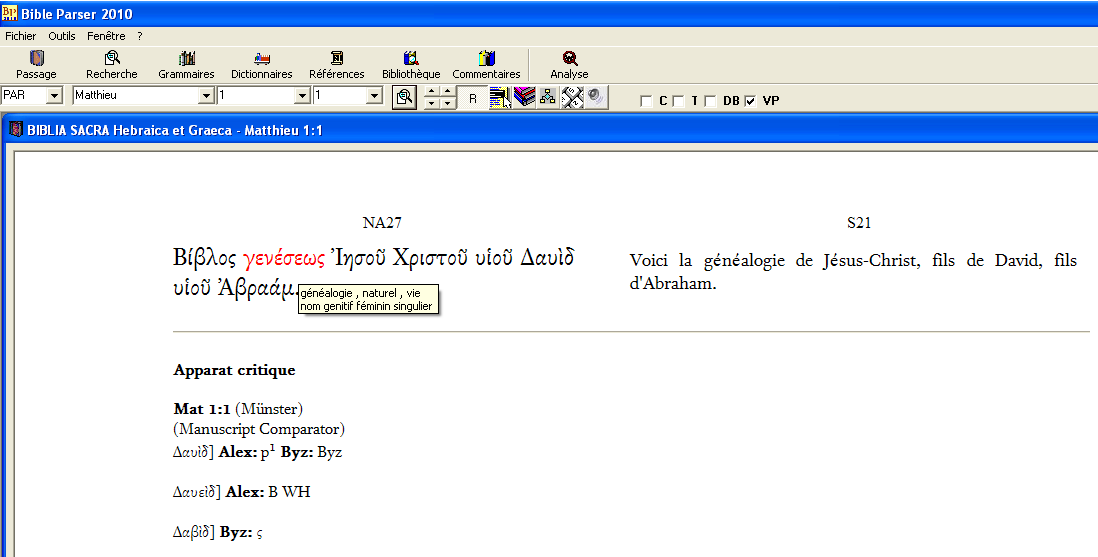This screenshot has height=557, width=1098.
Task: Uncheck the VP checkbox
Action: (x=751, y=101)
